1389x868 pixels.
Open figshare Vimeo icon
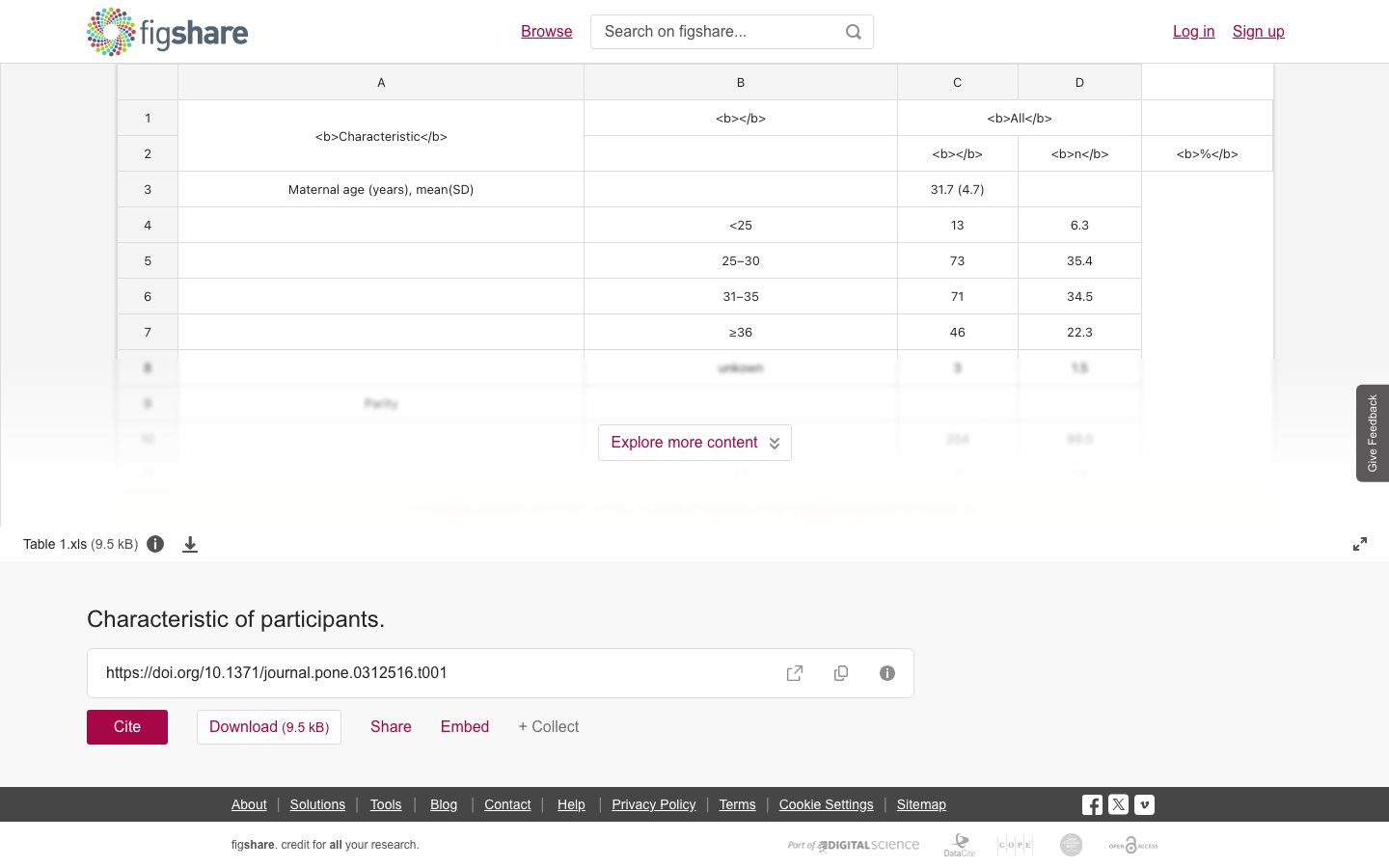[1144, 804]
